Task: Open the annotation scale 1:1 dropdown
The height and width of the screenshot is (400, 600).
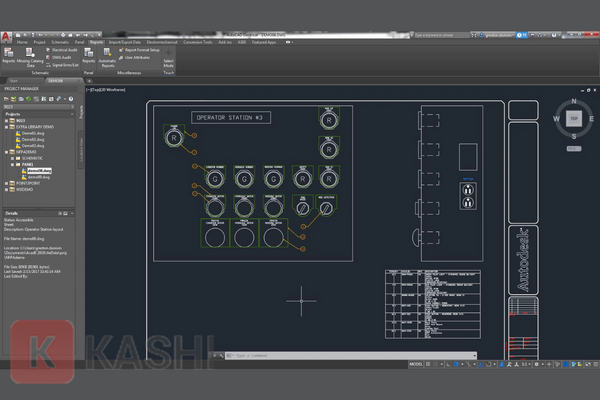Action: point(526,364)
